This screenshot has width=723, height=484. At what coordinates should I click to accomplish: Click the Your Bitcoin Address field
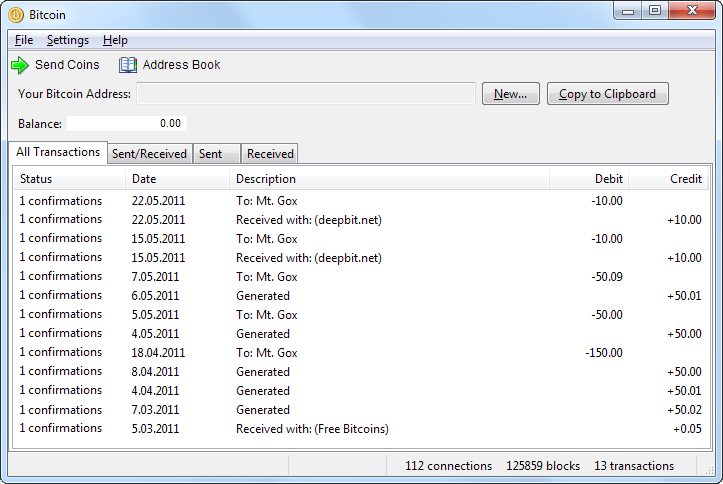click(306, 94)
